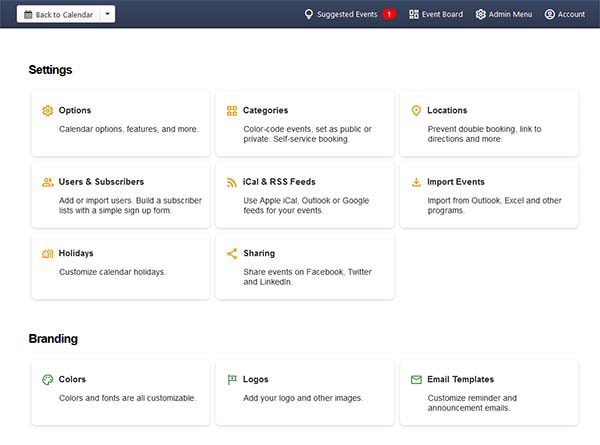Open the Sharing settings title
The width and height of the screenshot is (600, 445).
(x=259, y=253)
